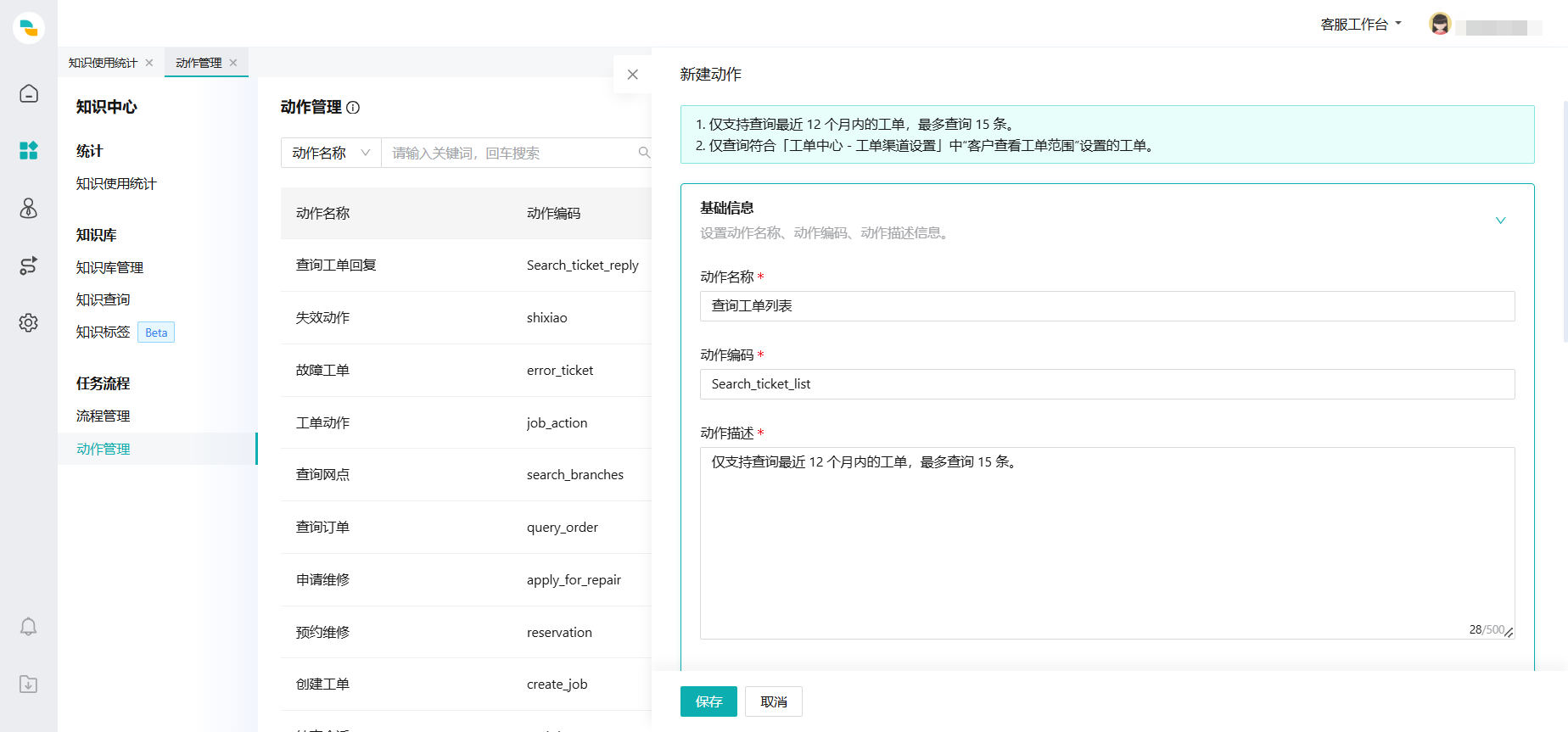Click the 保存 button
The image size is (1568, 732).
click(x=708, y=701)
